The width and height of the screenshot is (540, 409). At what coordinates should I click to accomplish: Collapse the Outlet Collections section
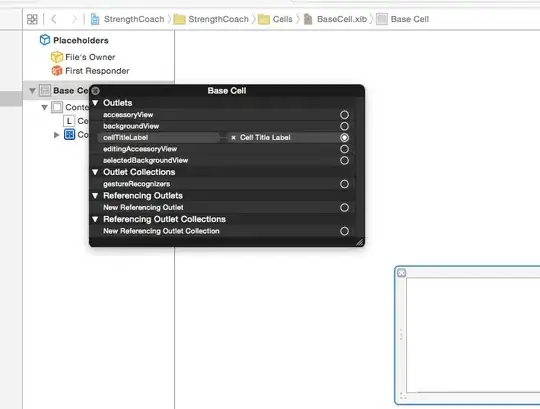(95, 172)
